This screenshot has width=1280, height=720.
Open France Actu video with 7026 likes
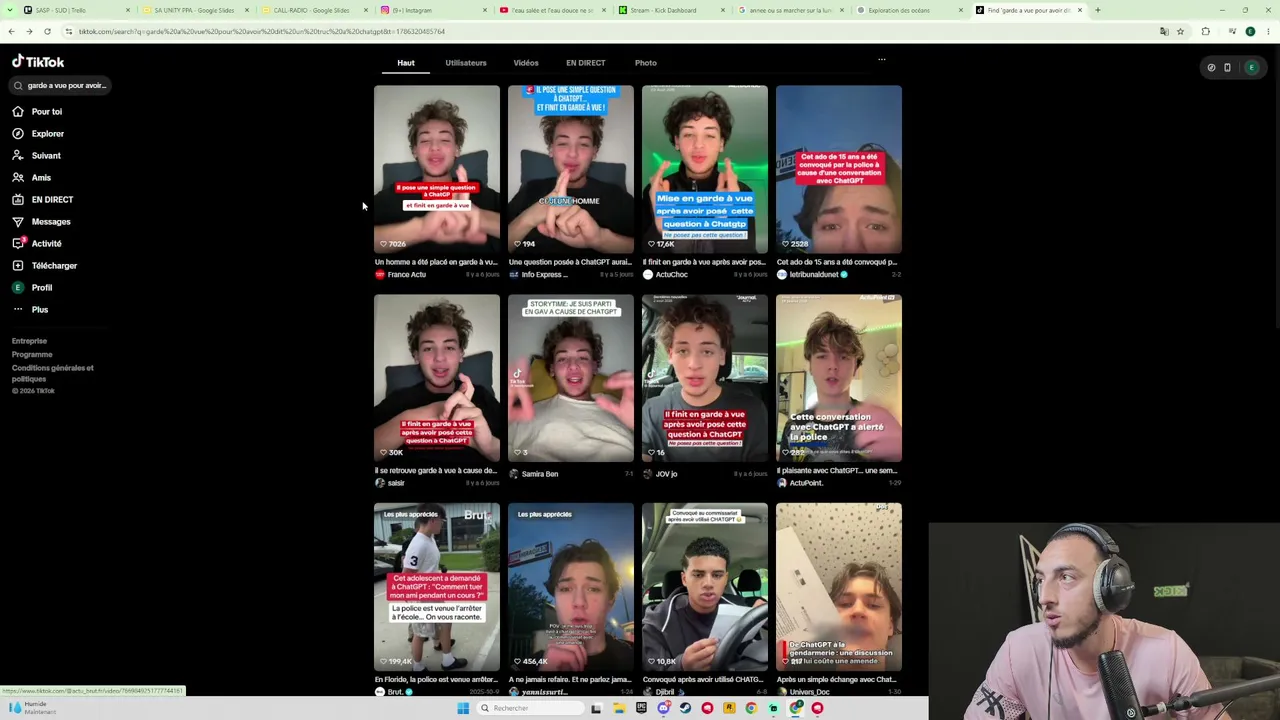point(437,169)
